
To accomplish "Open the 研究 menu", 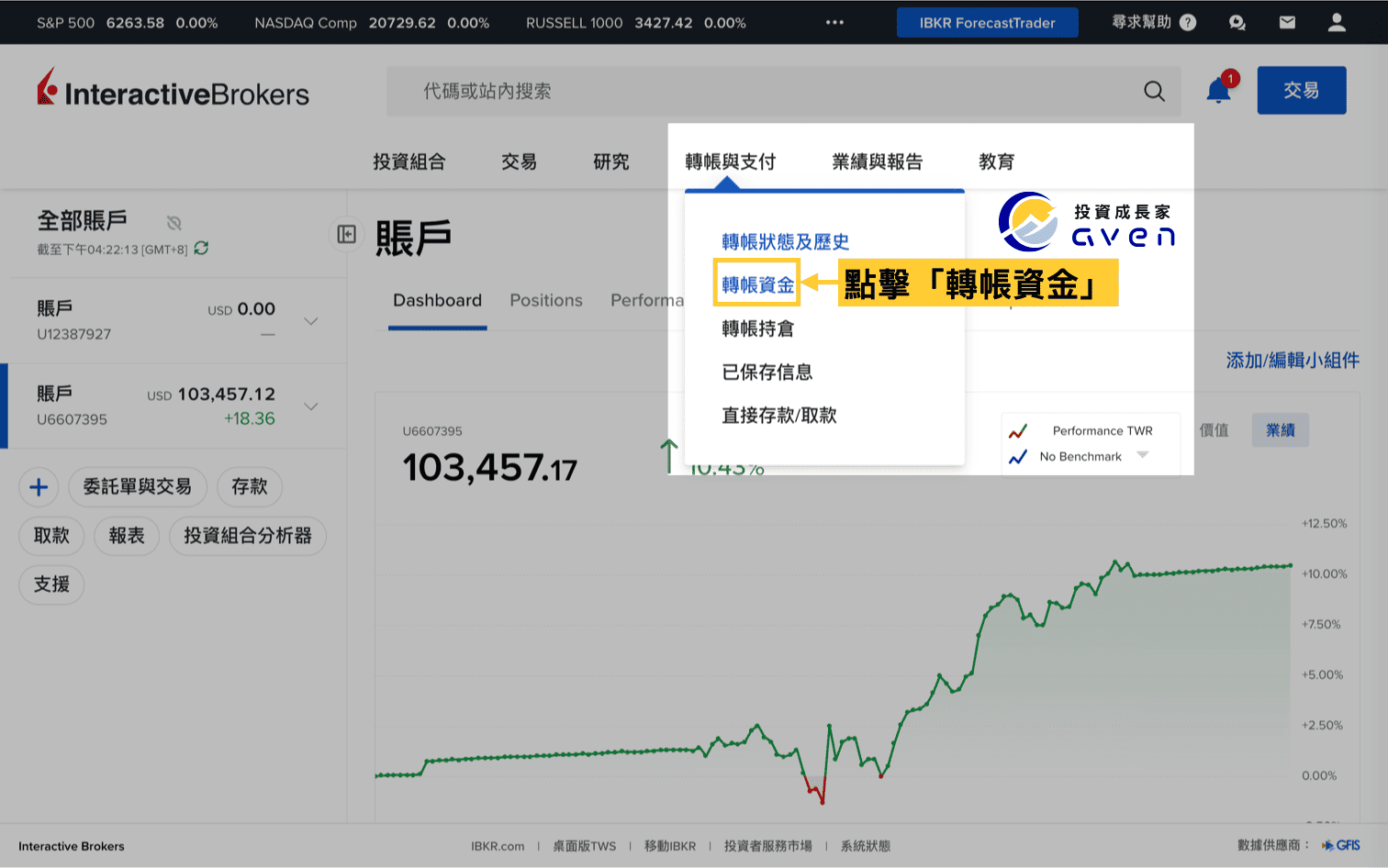I will pyautogui.click(x=611, y=161).
